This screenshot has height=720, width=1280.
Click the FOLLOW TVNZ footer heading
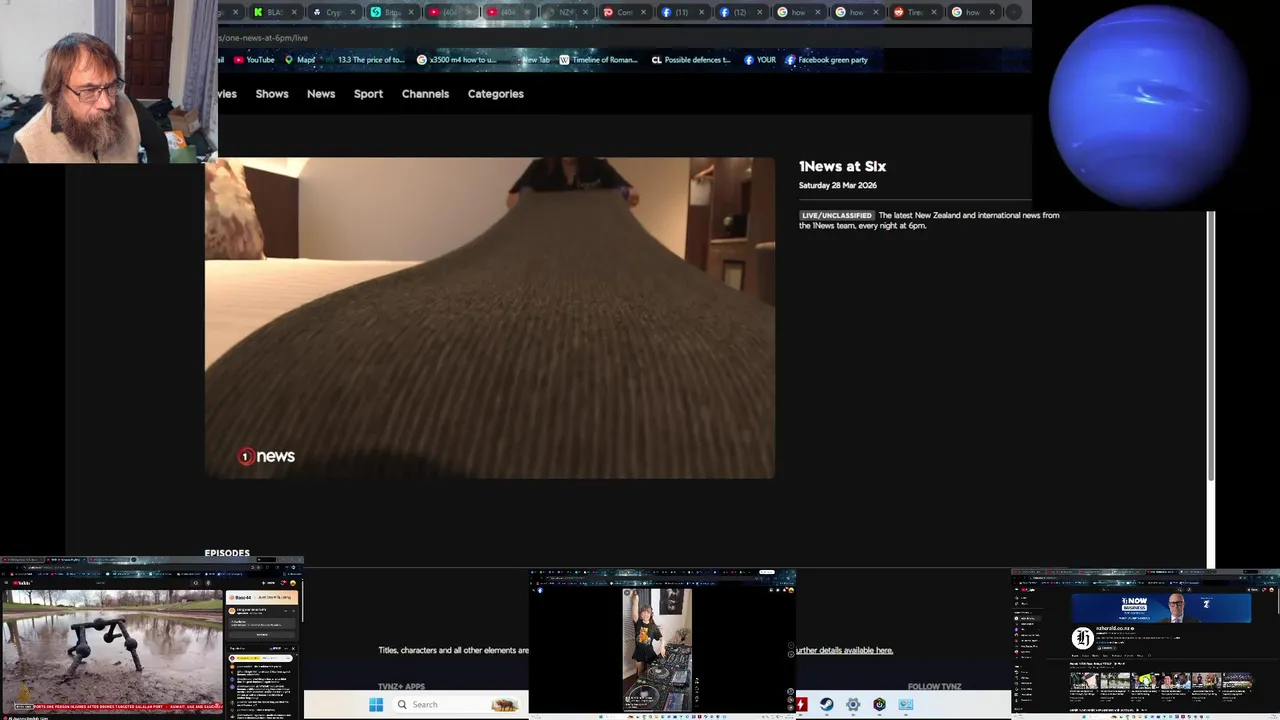tap(934, 687)
